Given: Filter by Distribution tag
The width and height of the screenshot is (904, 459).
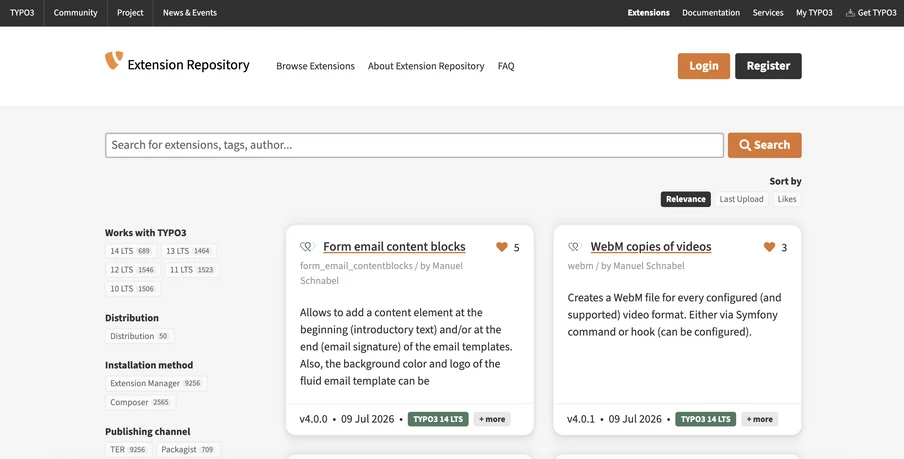Looking at the screenshot, I should tap(140, 336).
